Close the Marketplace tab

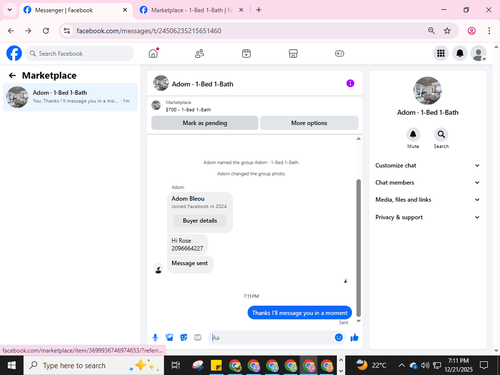pyautogui.click(x=241, y=10)
